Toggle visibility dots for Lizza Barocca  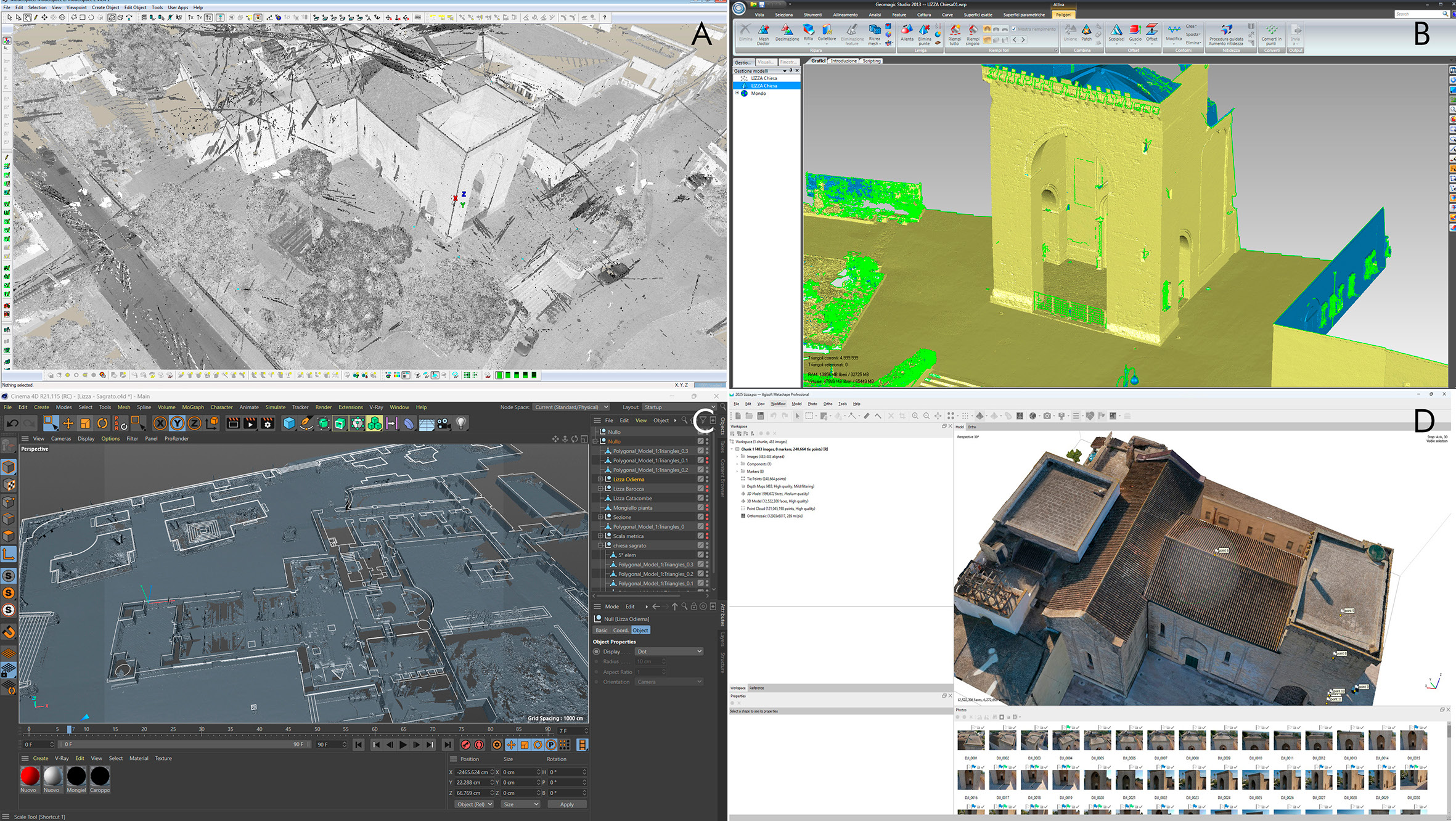707,489
